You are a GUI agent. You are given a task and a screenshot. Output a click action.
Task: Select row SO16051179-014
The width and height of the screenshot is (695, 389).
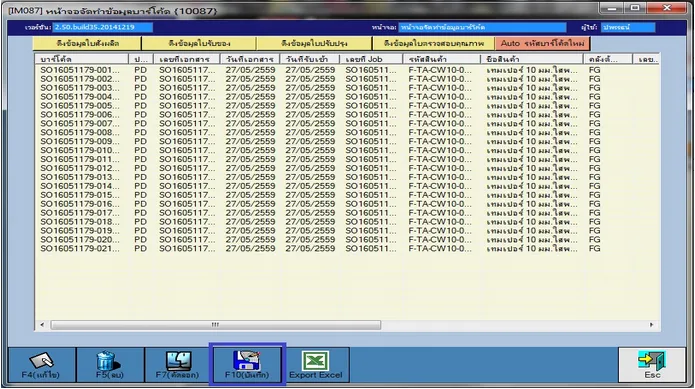click(347, 186)
